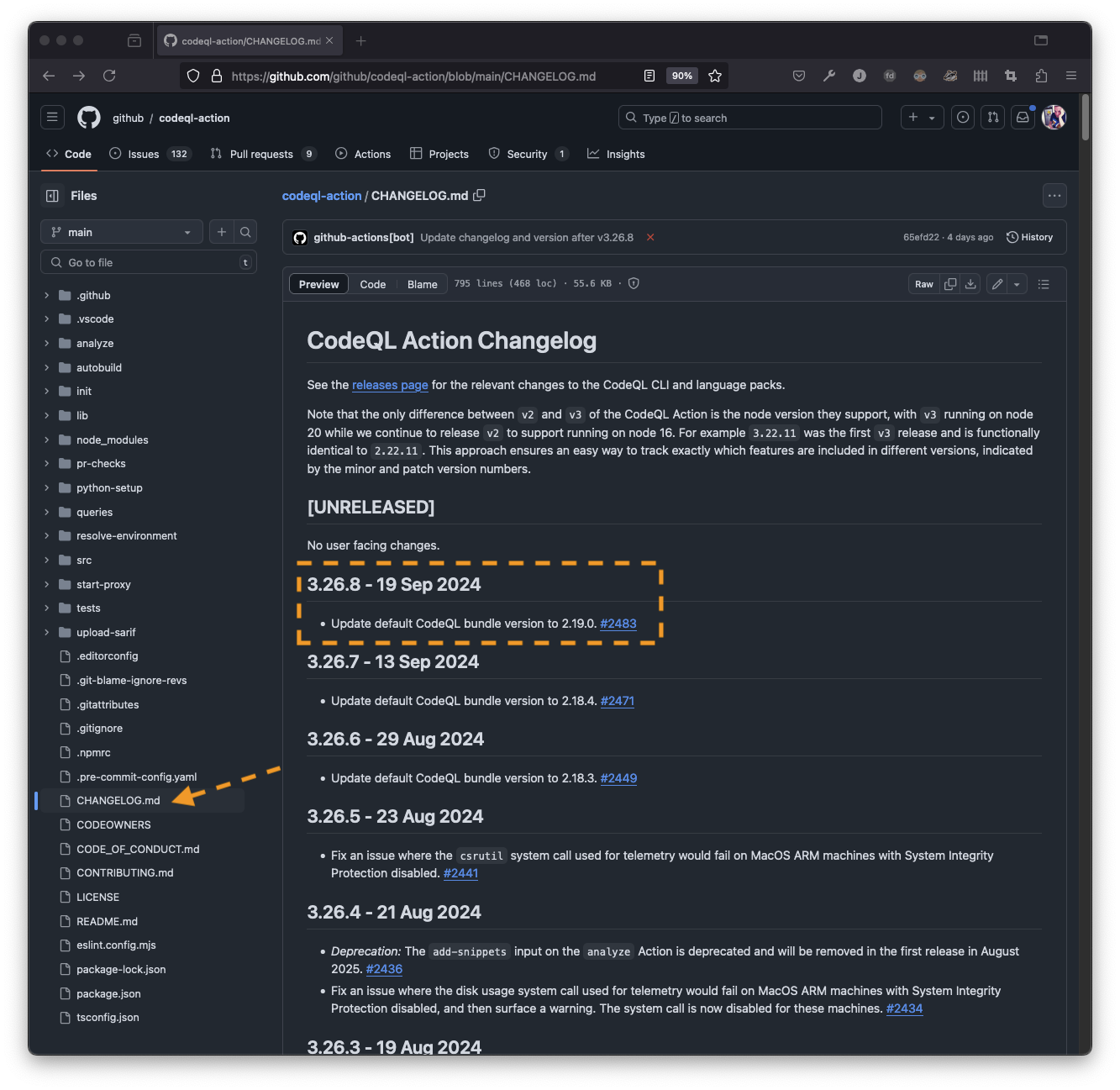1120x1090 pixels.
Task: Expand the .github folder
Action: (x=47, y=296)
